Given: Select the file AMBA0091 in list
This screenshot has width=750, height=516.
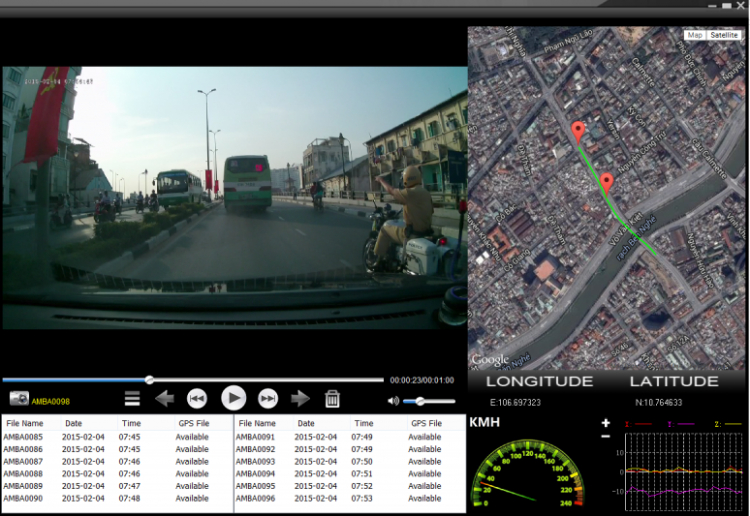Looking at the screenshot, I should click(x=349, y=437).
